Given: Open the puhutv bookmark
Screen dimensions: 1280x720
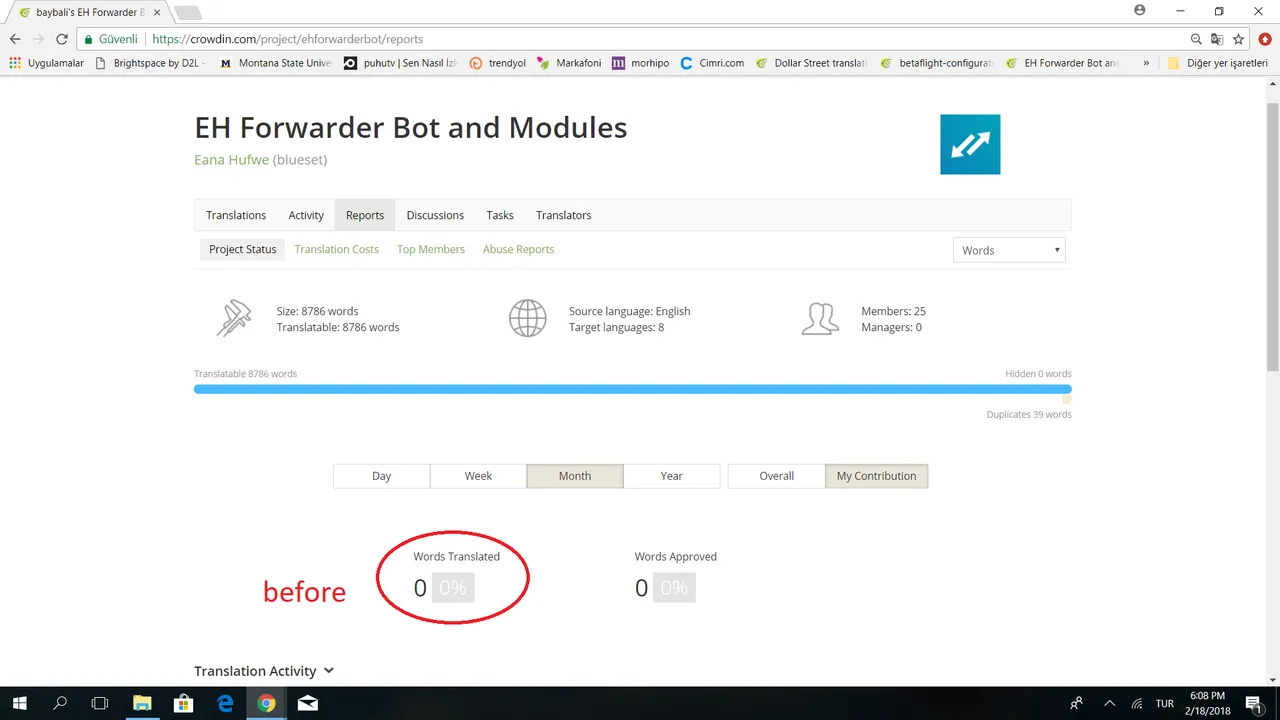Looking at the screenshot, I should (400, 63).
